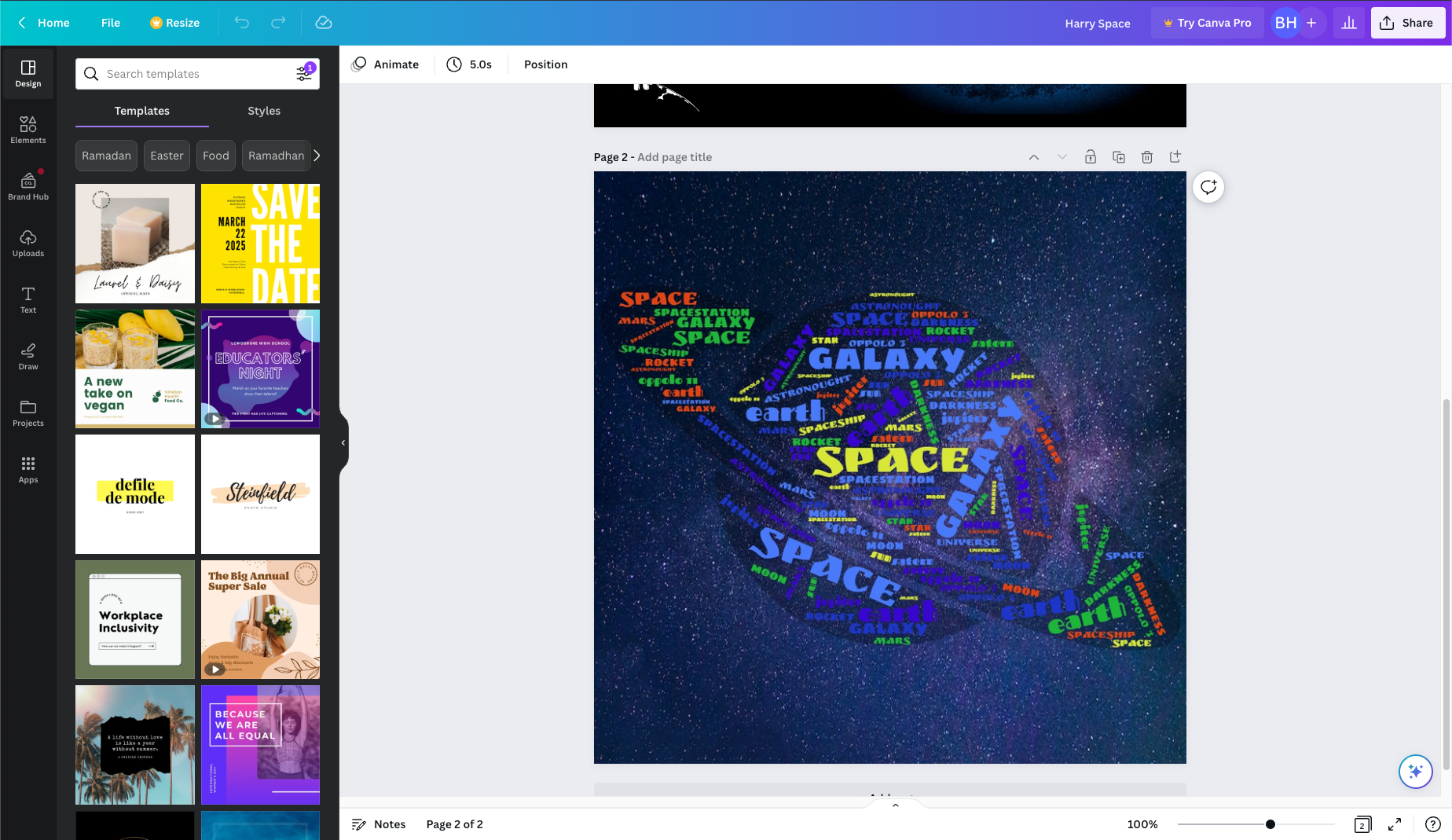
Task: Click the Share button
Action: pos(1408,23)
